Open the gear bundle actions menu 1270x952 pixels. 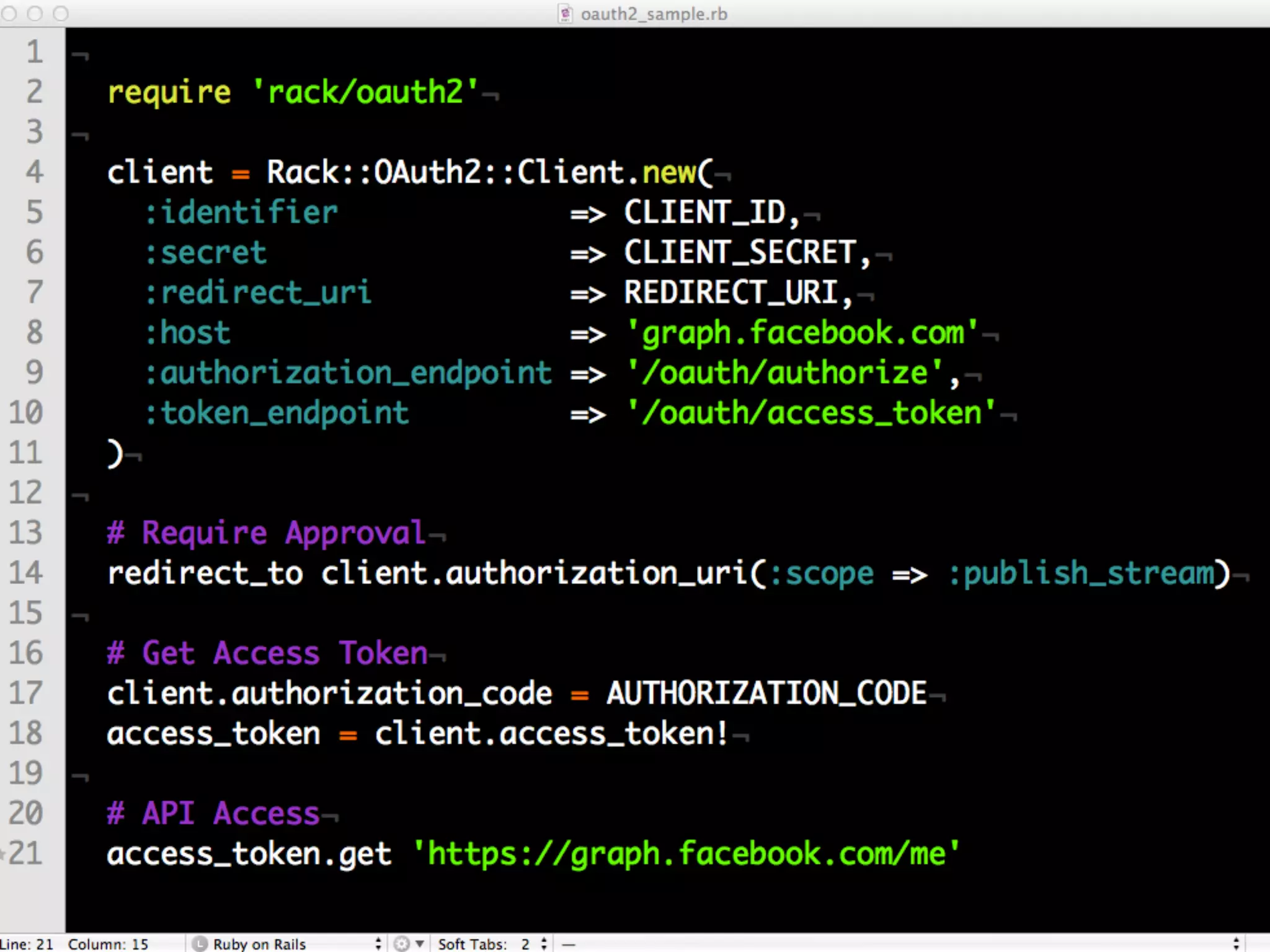pyautogui.click(x=402, y=943)
